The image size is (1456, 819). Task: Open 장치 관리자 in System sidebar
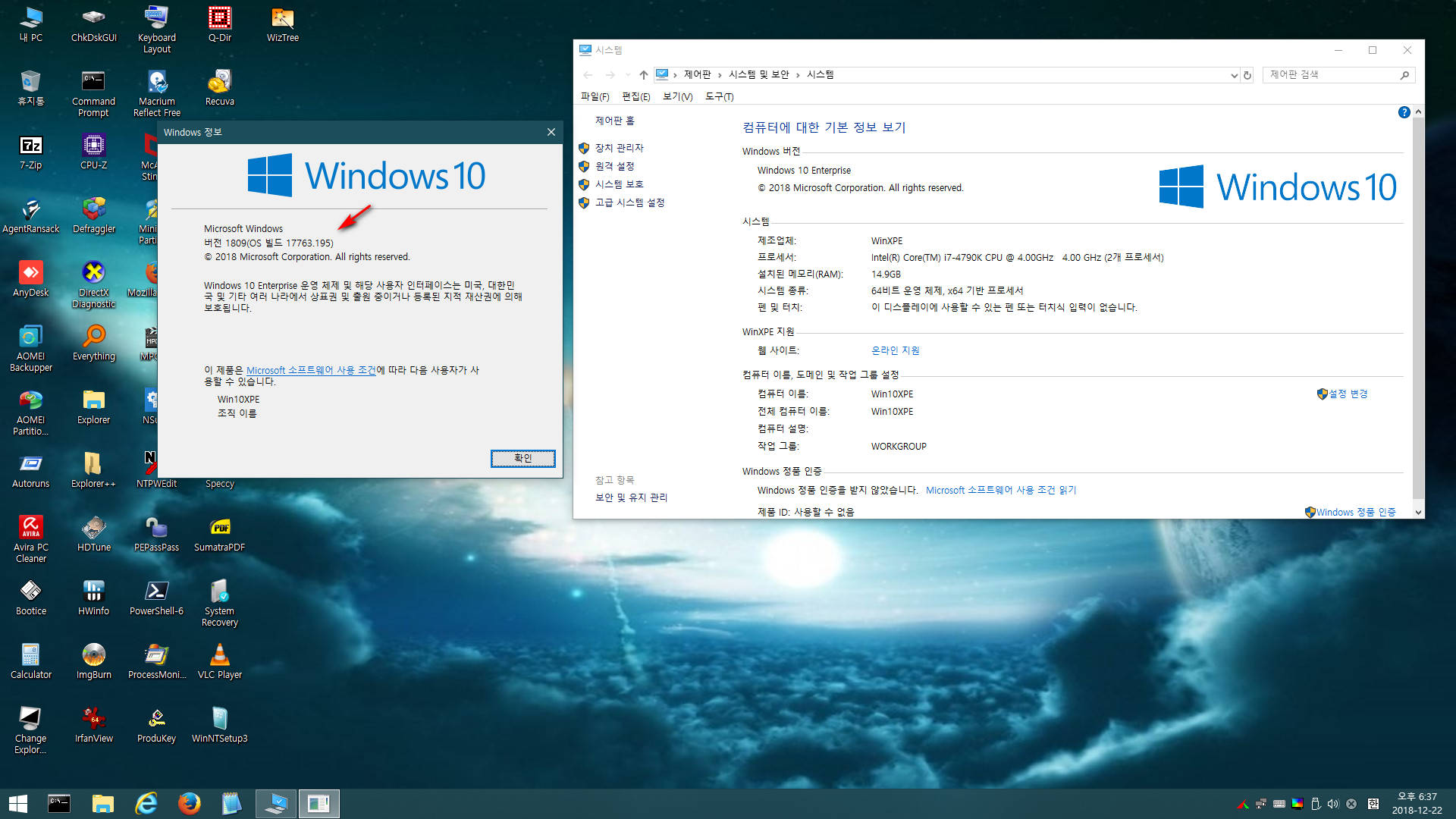[x=619, y=148]
